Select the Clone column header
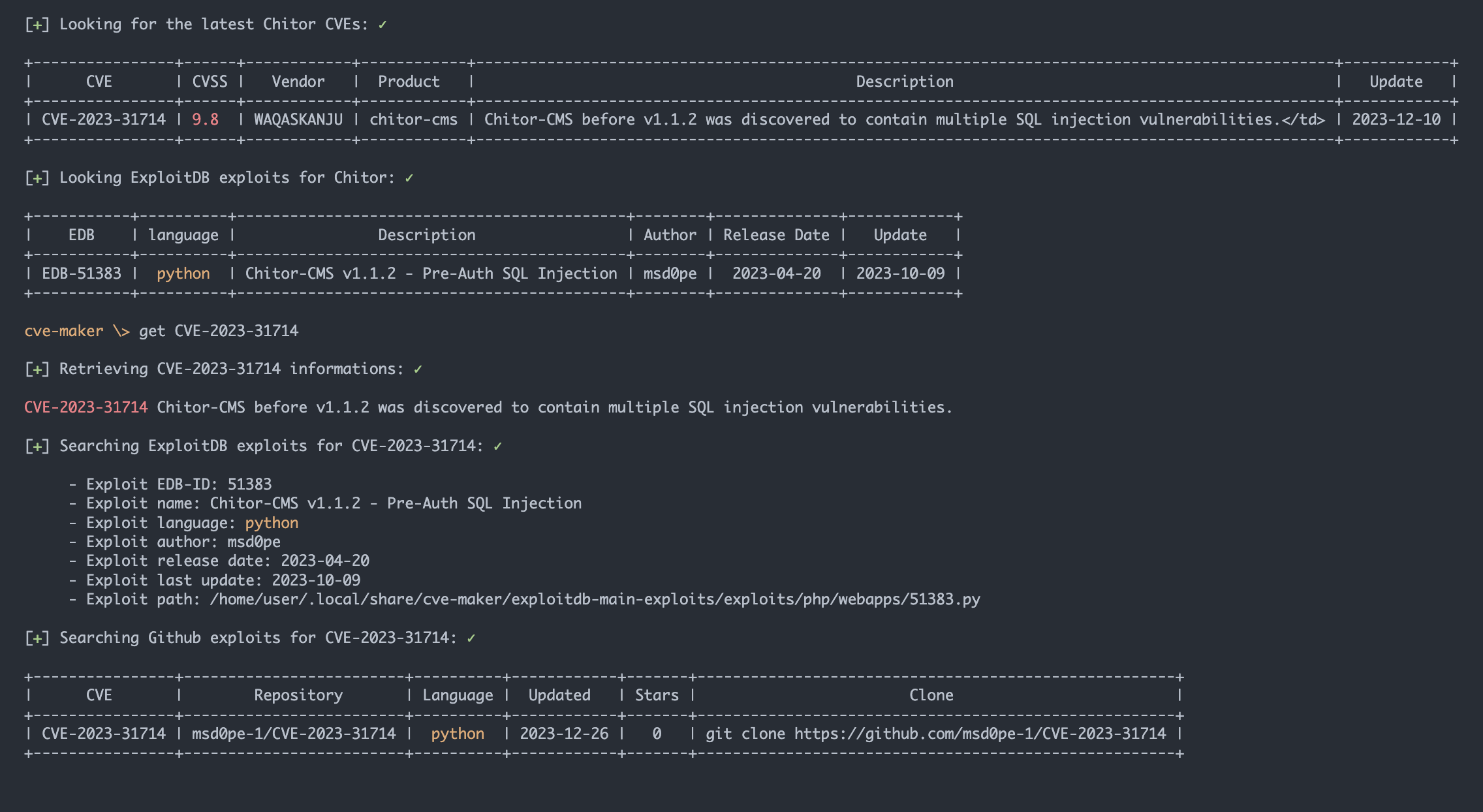Image resolution: width=1483 pixels, height=812 pixels. tap(931, 695)
